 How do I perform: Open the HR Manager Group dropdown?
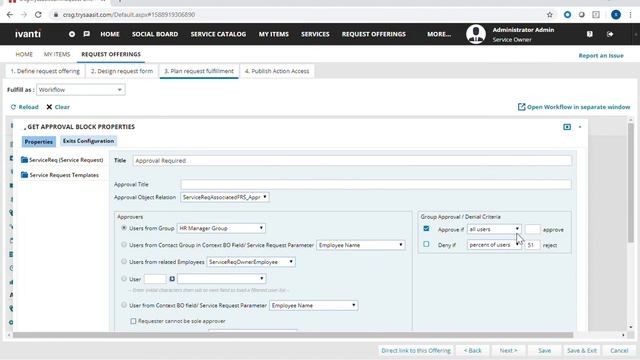tap(221, 228)
